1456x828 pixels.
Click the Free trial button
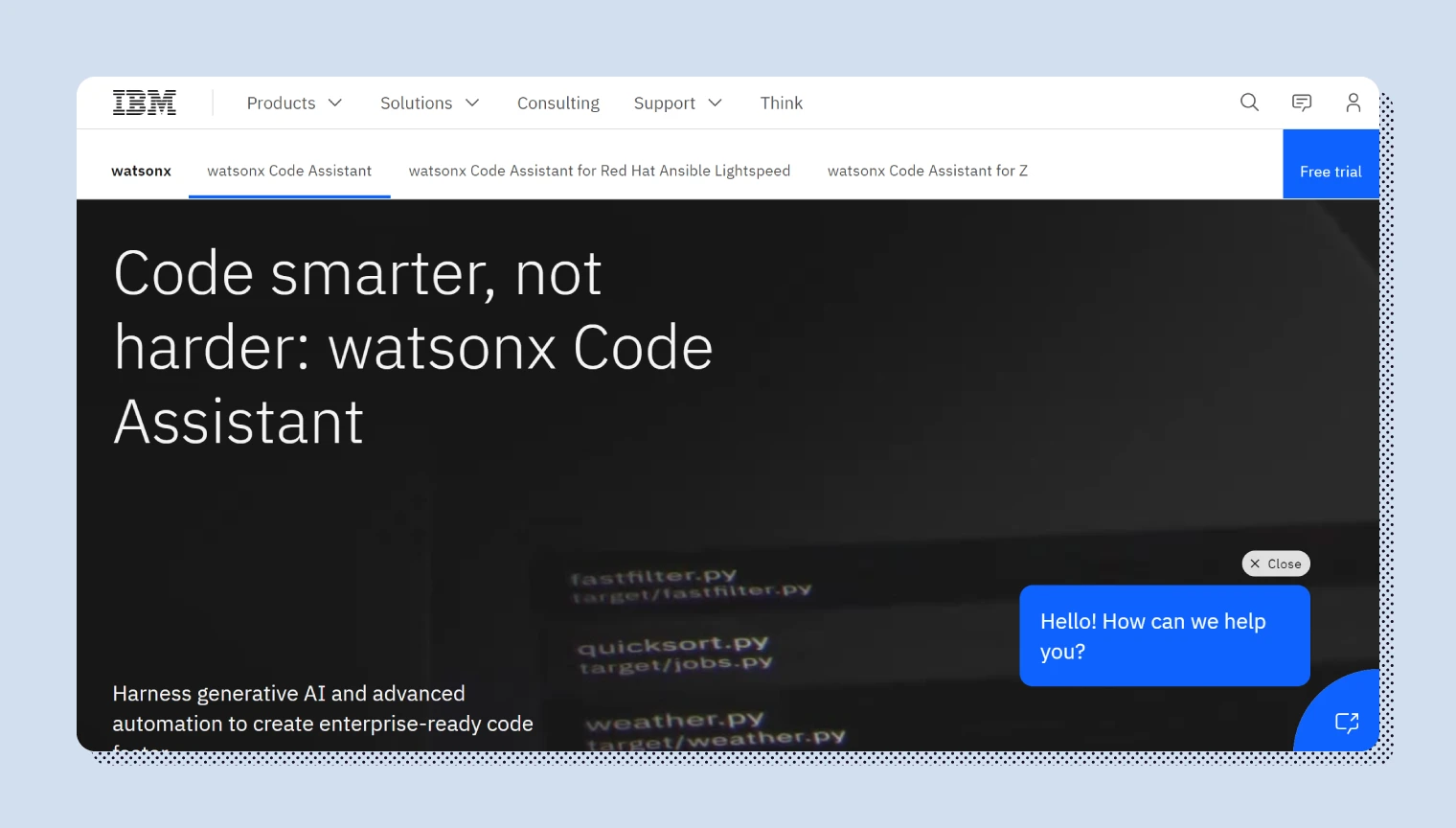[x=1331, y=165]
